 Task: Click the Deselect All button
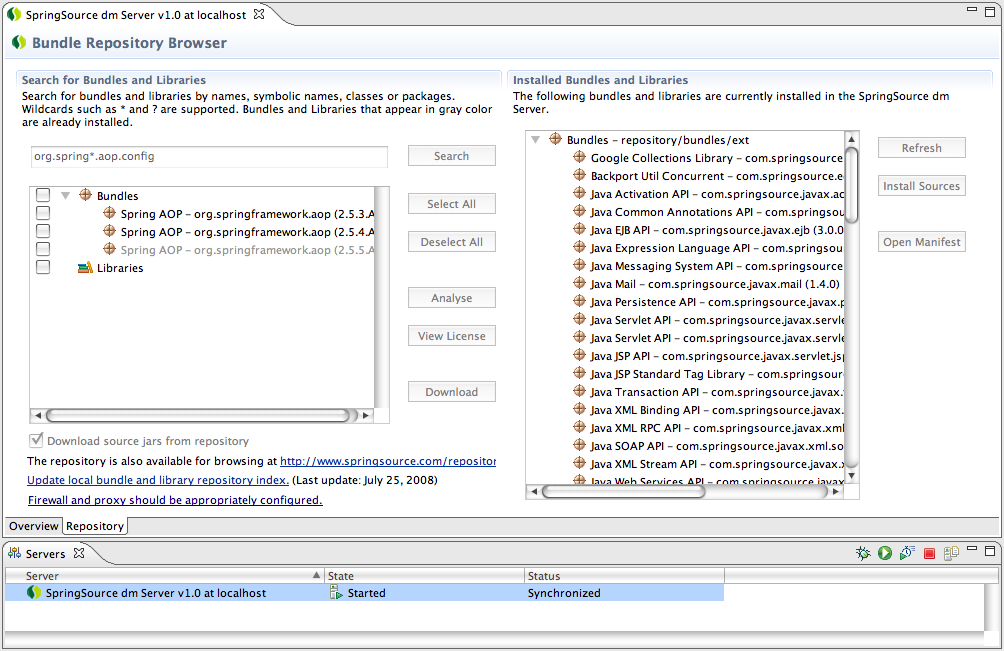(x=451, y=242)
